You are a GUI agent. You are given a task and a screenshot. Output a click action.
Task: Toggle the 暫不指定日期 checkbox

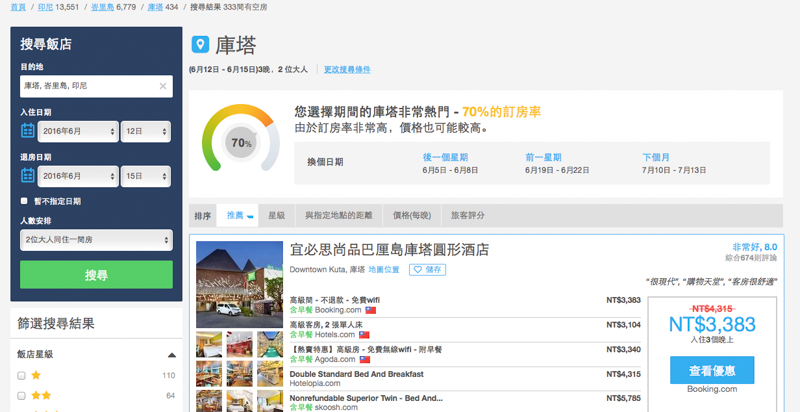(x=23, y=201)
